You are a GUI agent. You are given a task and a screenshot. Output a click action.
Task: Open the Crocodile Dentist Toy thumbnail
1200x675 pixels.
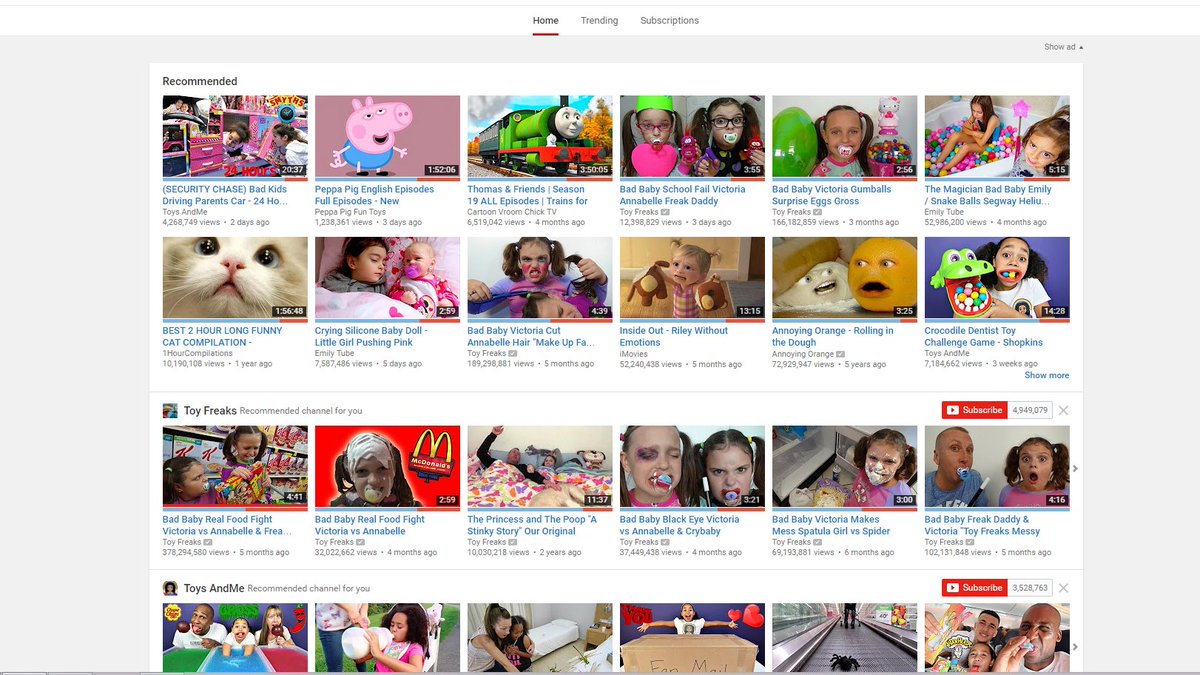[997, 278]
